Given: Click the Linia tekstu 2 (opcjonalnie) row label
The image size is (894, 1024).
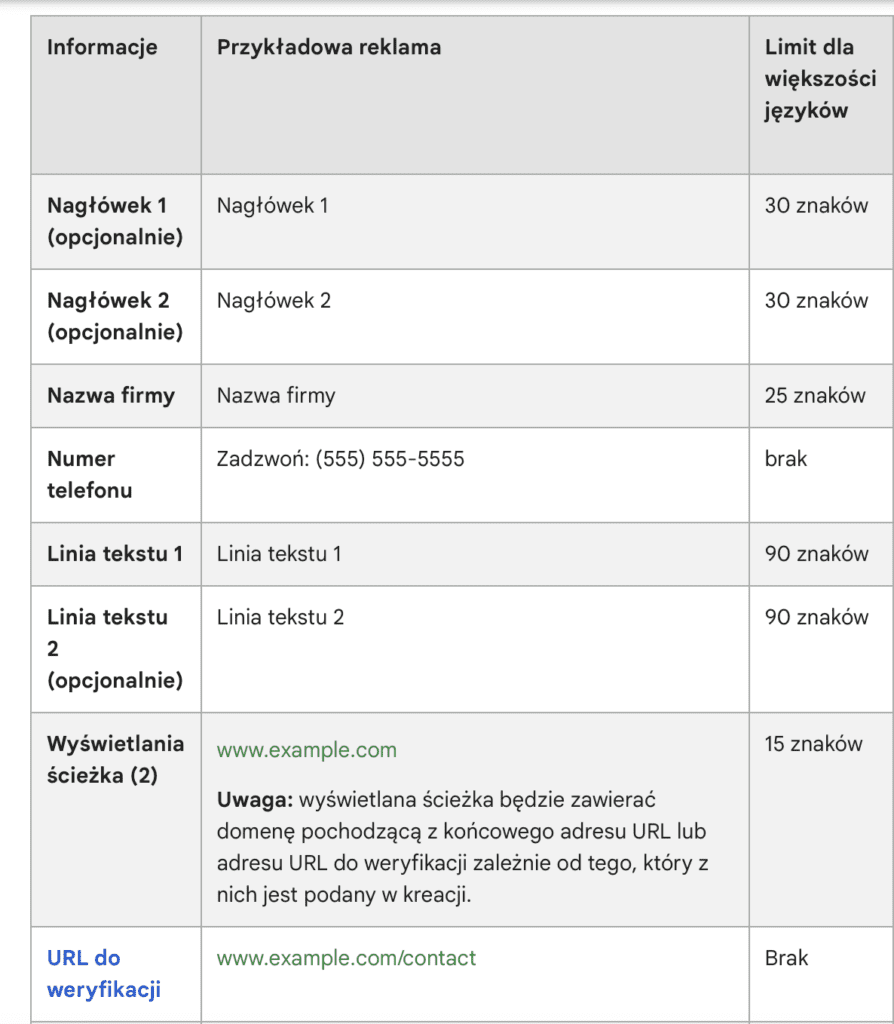Looking at the screenshot, I should [115, 648].
